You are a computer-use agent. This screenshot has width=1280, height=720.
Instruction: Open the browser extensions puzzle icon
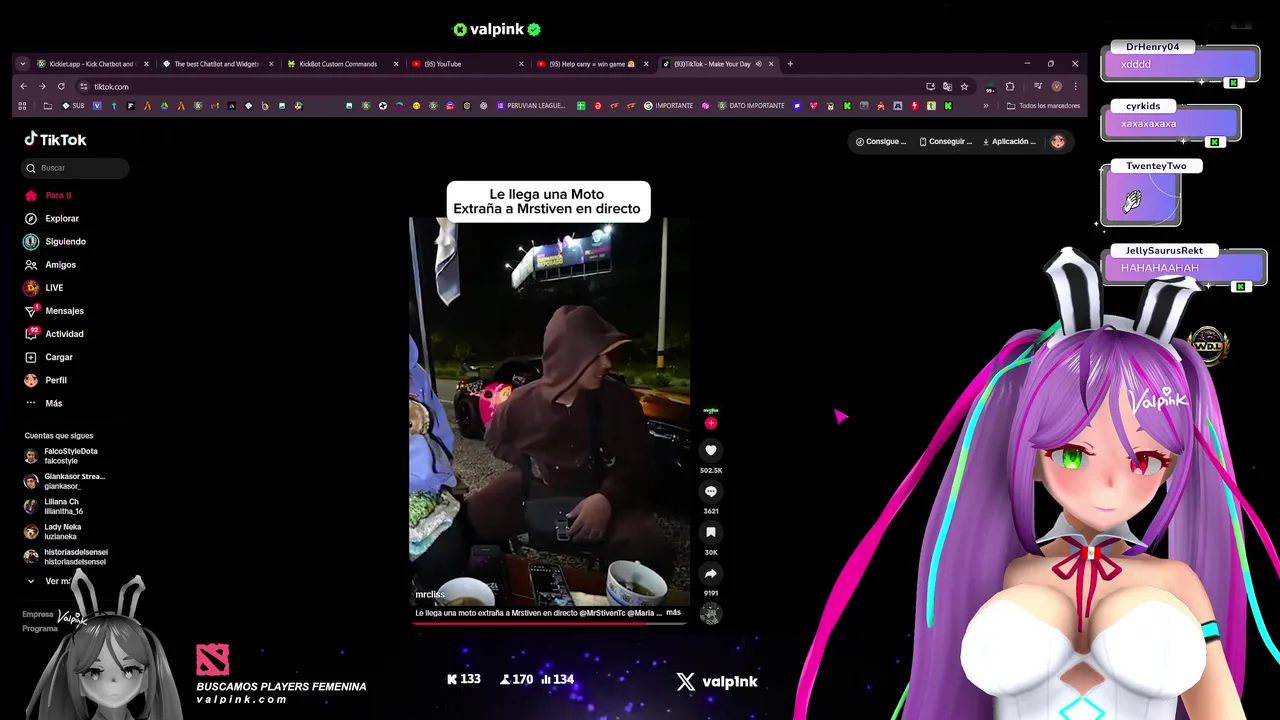pos(1010,86)
